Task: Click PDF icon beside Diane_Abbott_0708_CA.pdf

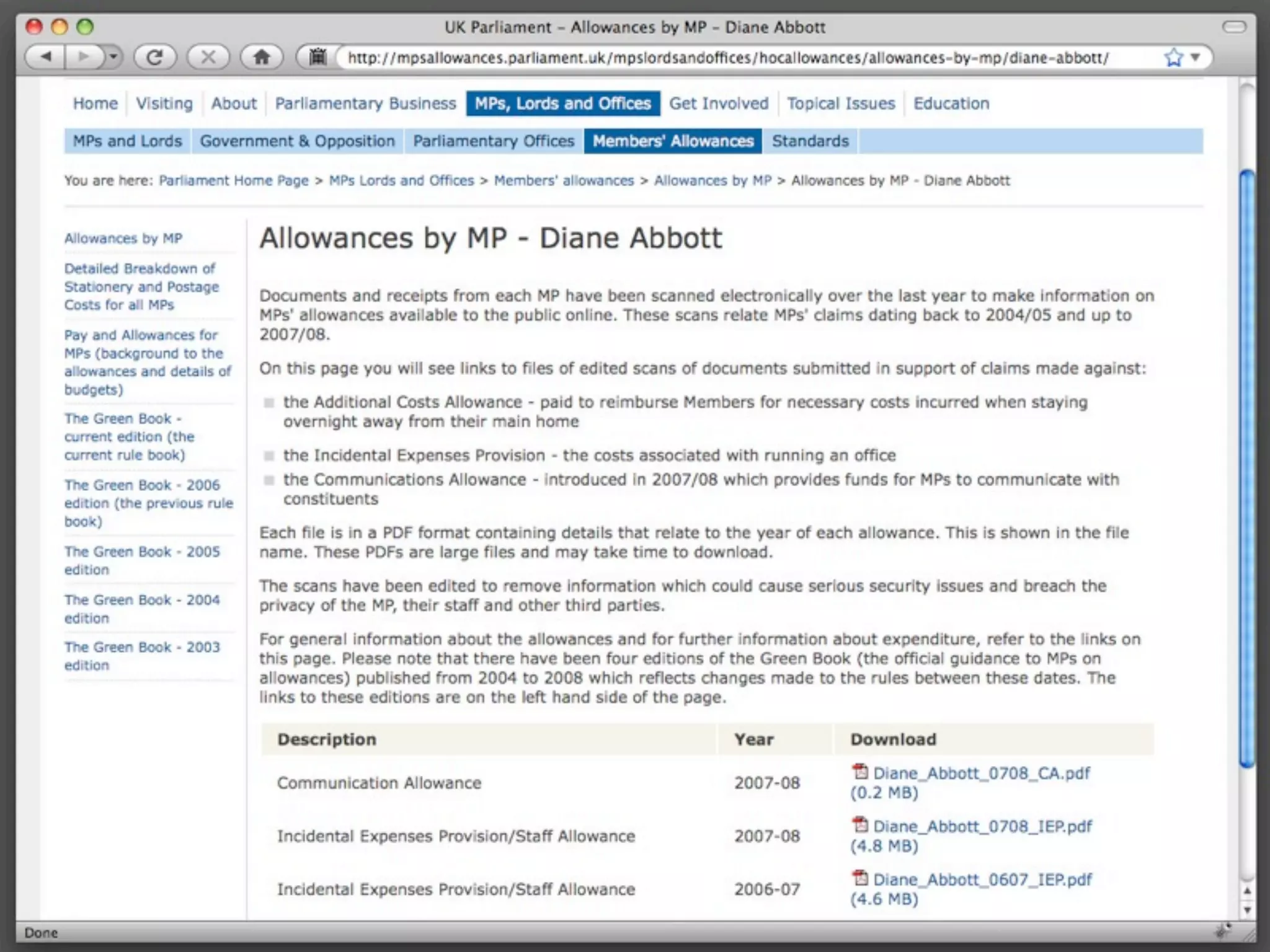Action: click(x=859, y=771)
